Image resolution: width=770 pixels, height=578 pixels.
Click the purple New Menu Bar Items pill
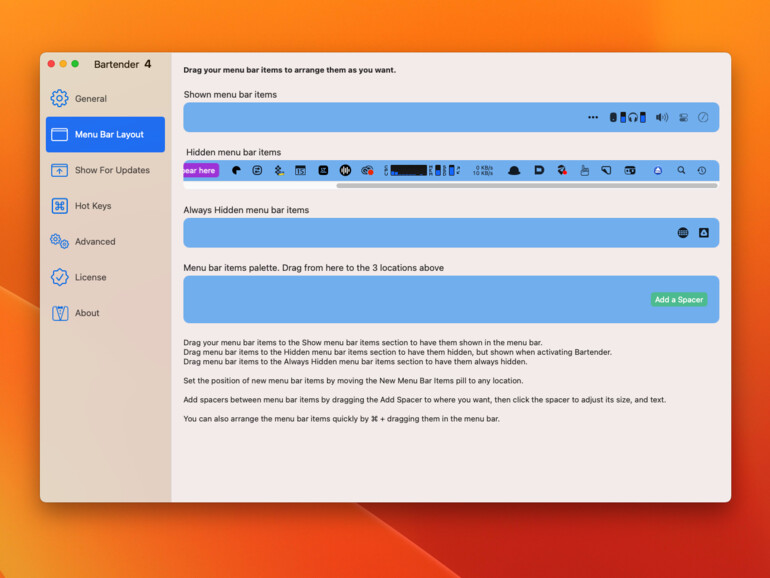tap(200, 171)
